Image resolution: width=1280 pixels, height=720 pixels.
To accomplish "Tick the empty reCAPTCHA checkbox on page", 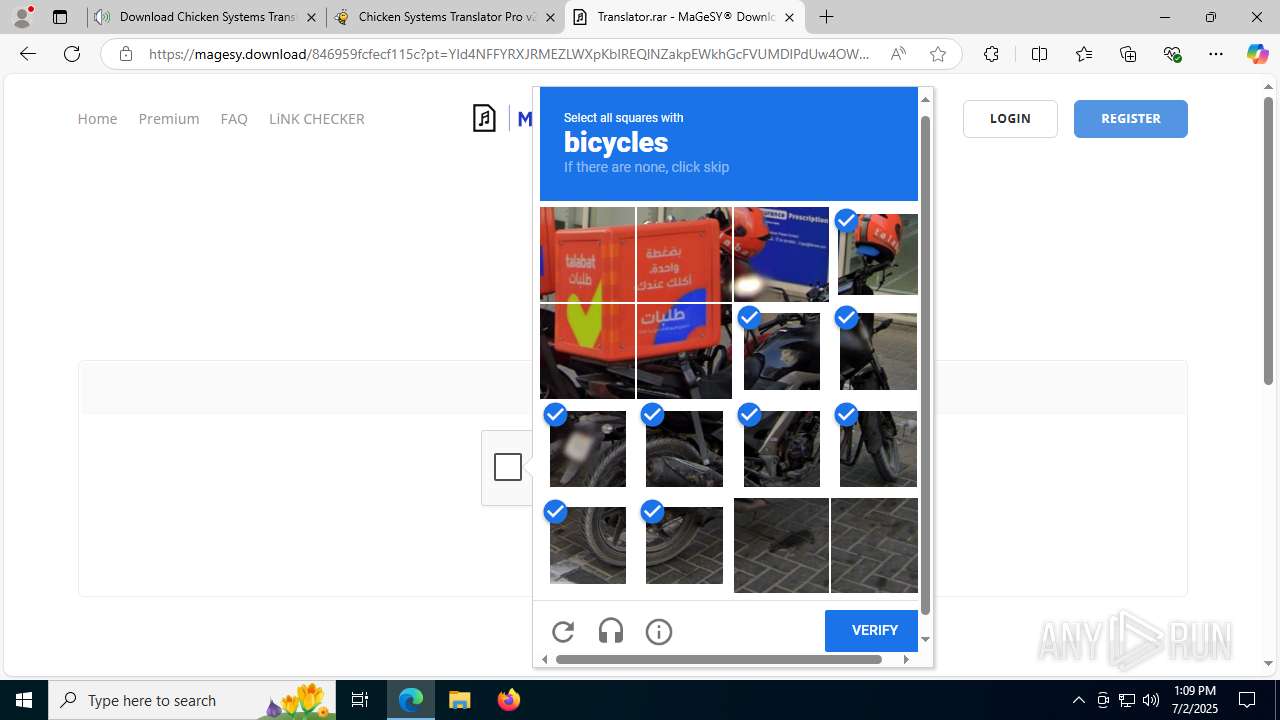I will click(x=508, y=467).
